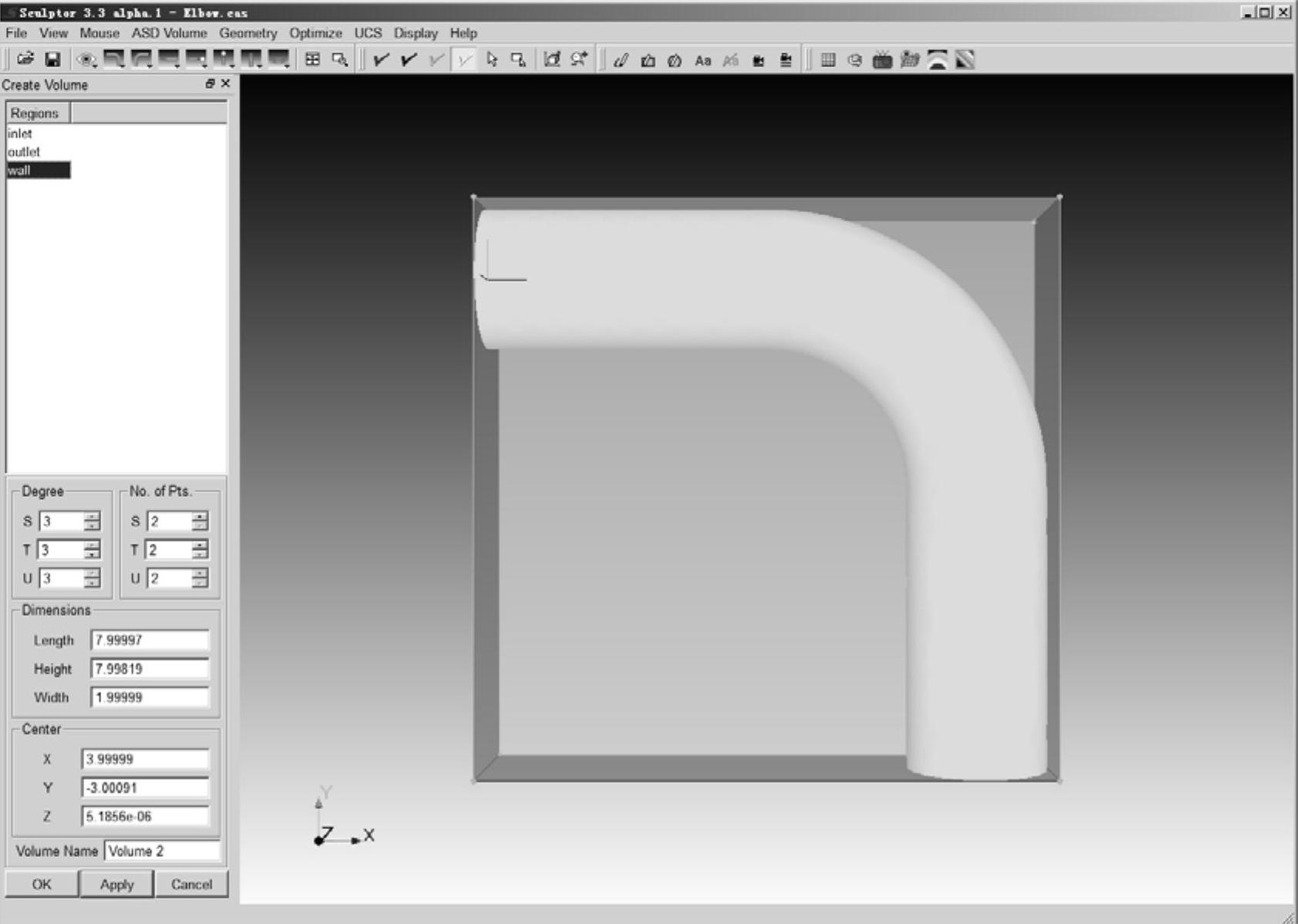The image size is (1298, 924).
Task: Open the Optimize menu
Action: [315, 33]
